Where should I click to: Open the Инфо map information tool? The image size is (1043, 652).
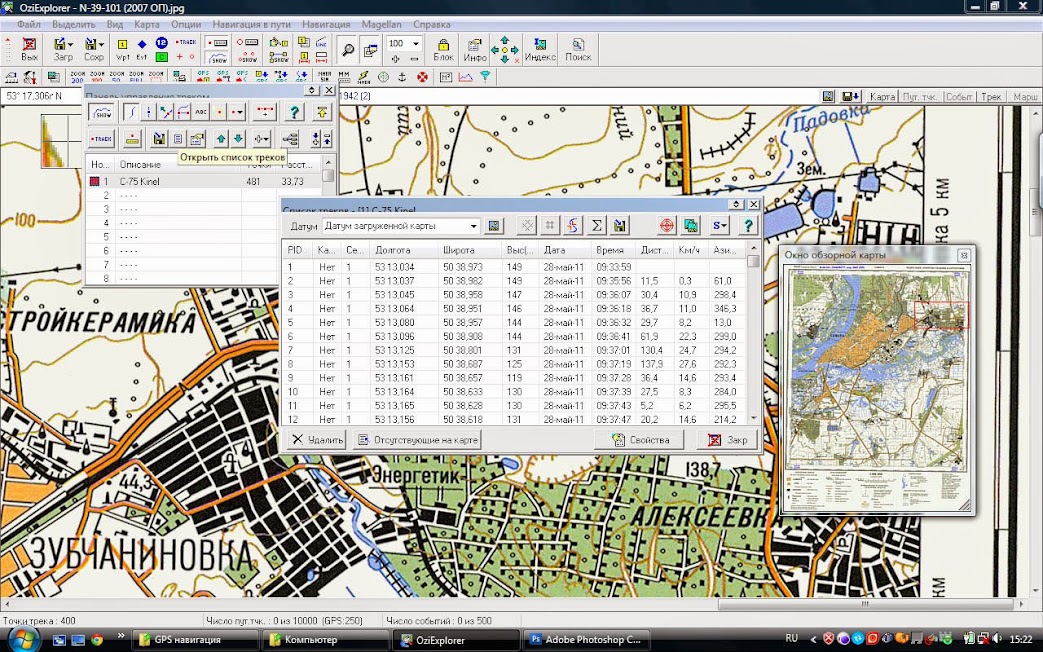coord(474,49)
